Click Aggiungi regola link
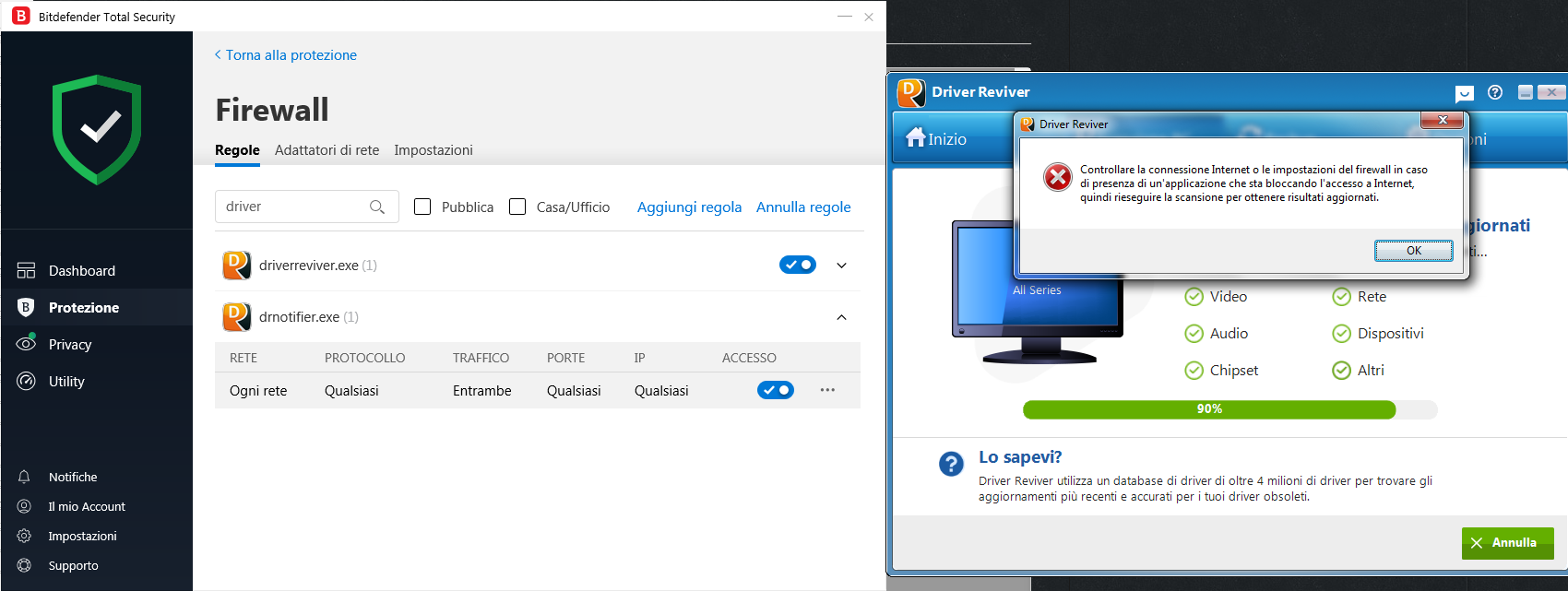The height and width of the screenshot is (591, 1568). [689, 207]
